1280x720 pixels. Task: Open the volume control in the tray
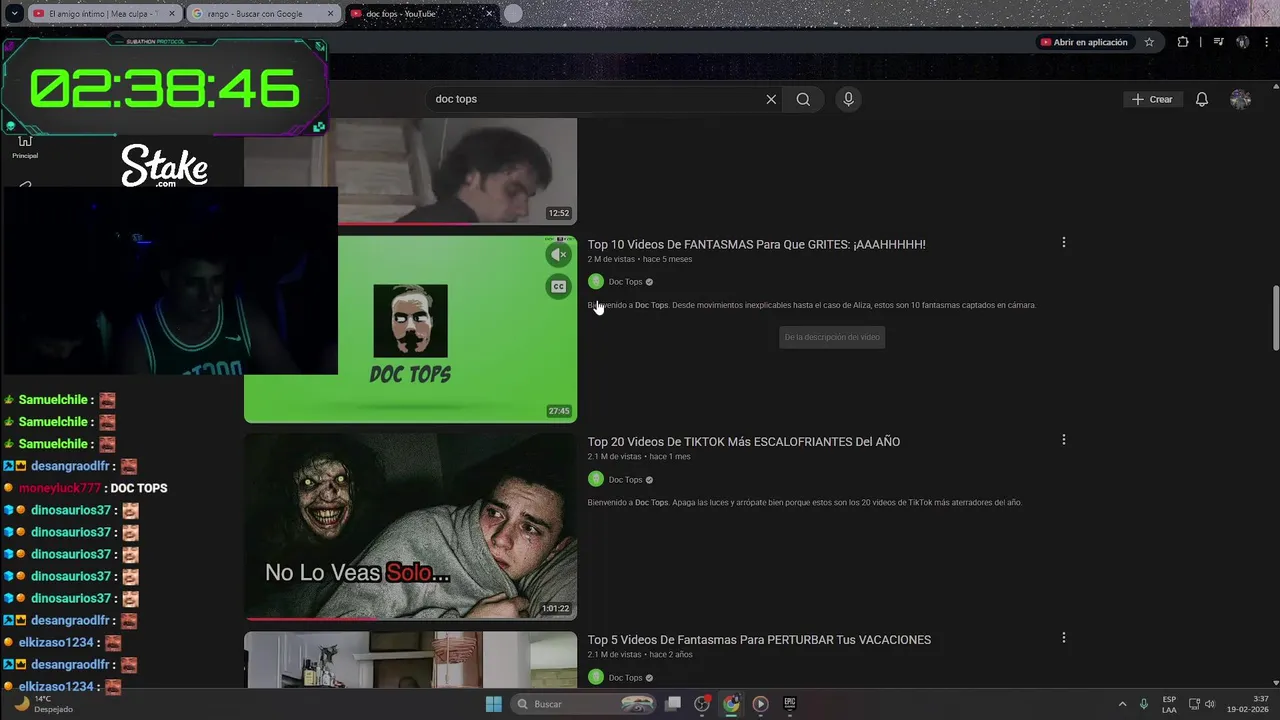point(1210,704)
